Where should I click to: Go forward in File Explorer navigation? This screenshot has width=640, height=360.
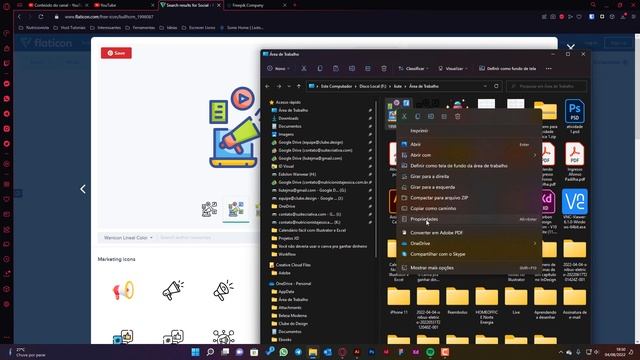(x=279, y=86)
